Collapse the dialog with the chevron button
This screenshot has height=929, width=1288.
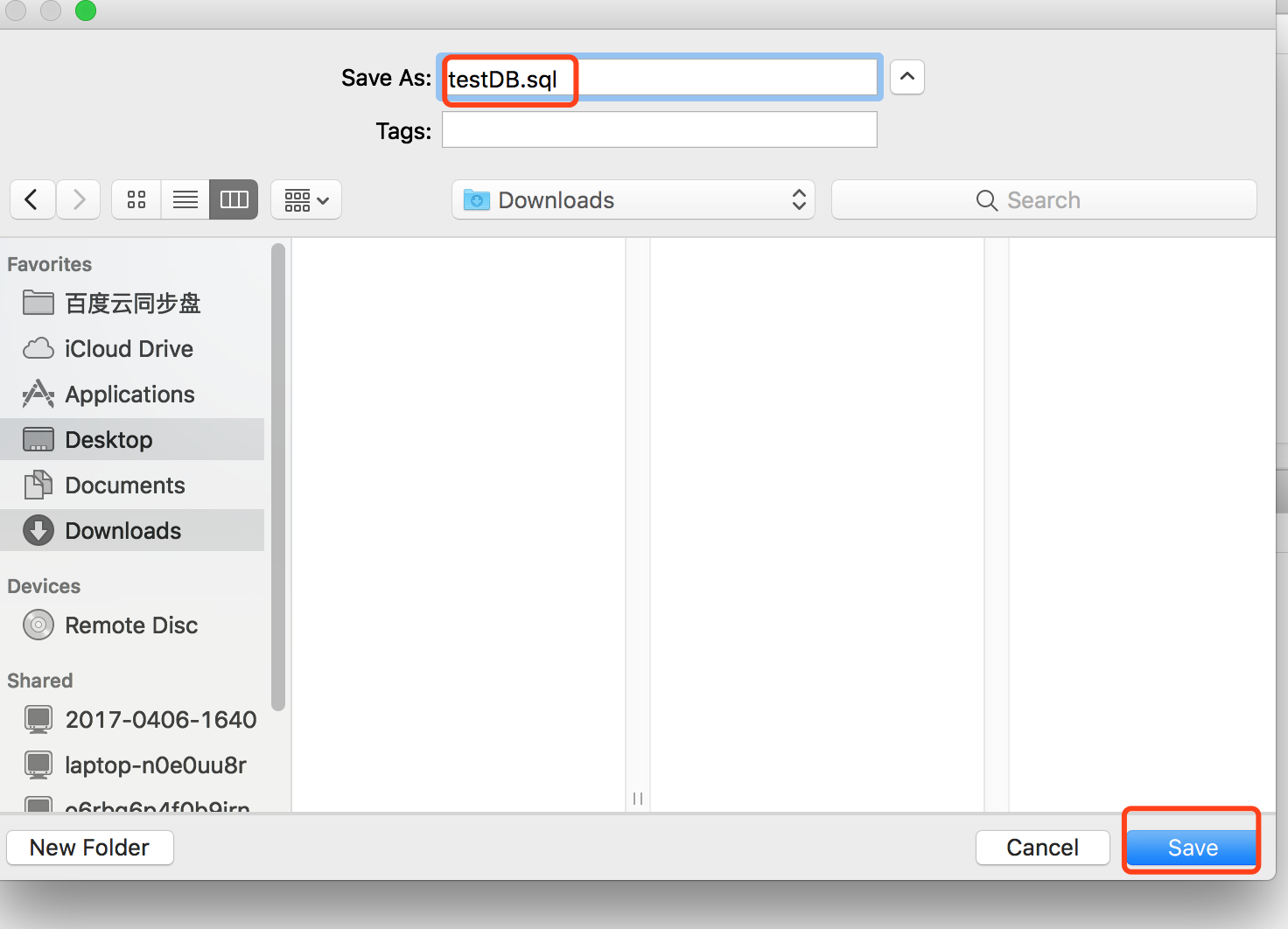[907, 77]
